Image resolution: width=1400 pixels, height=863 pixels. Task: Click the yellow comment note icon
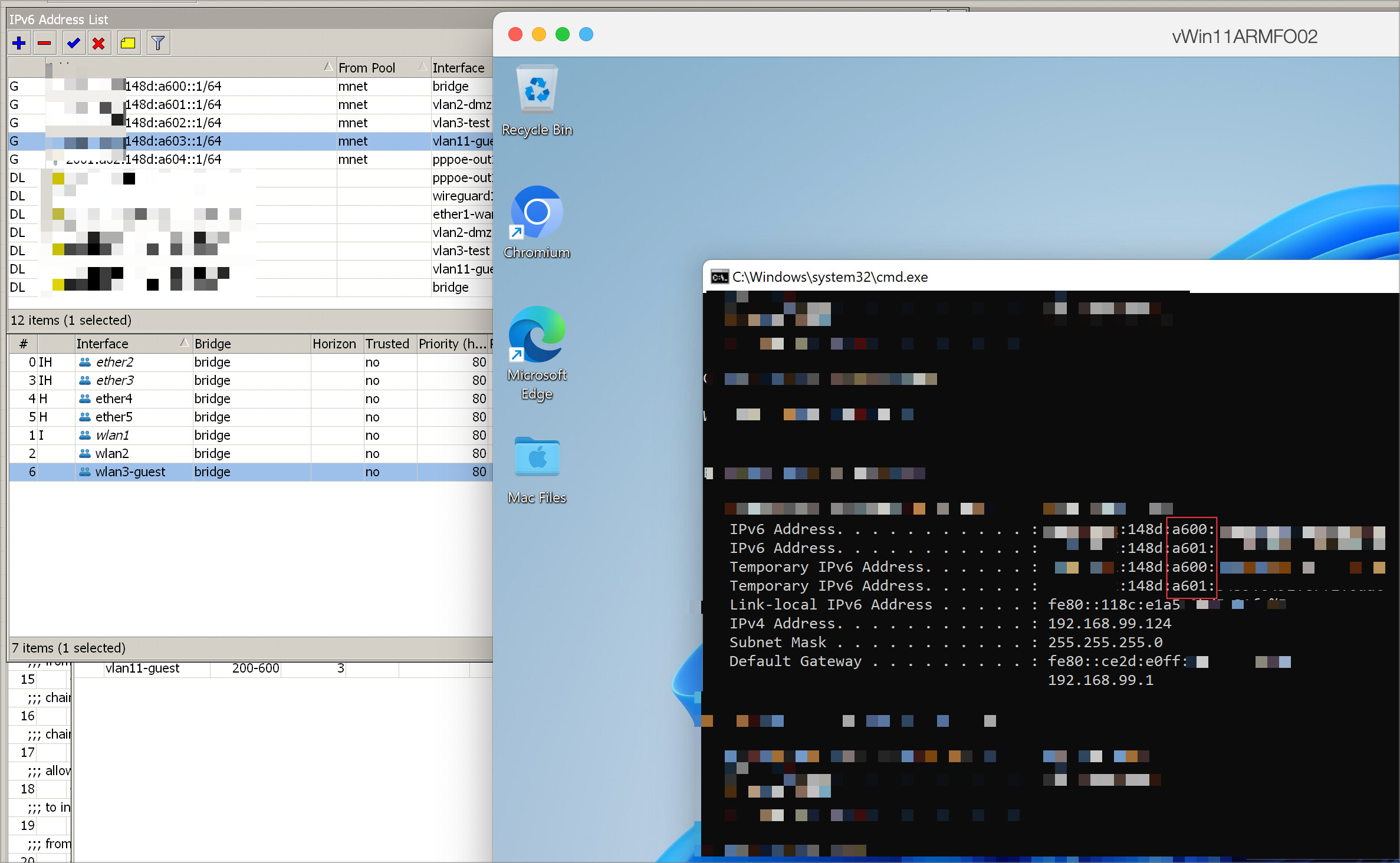pyautogui.click(x=128, y=43)
